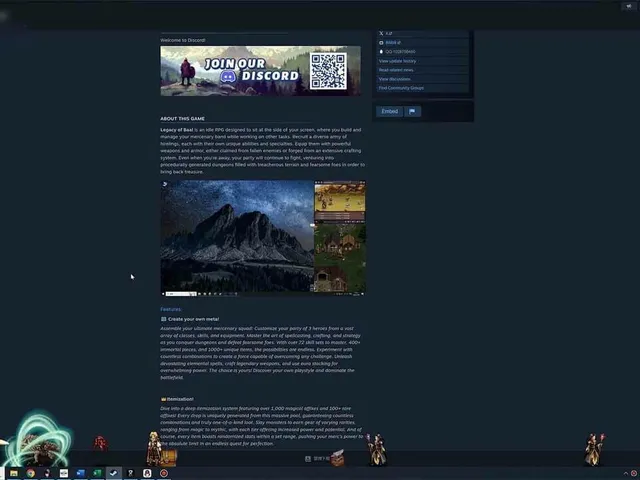
Task: Click the red record icon in taskbar
Action: tap(164, 473)
